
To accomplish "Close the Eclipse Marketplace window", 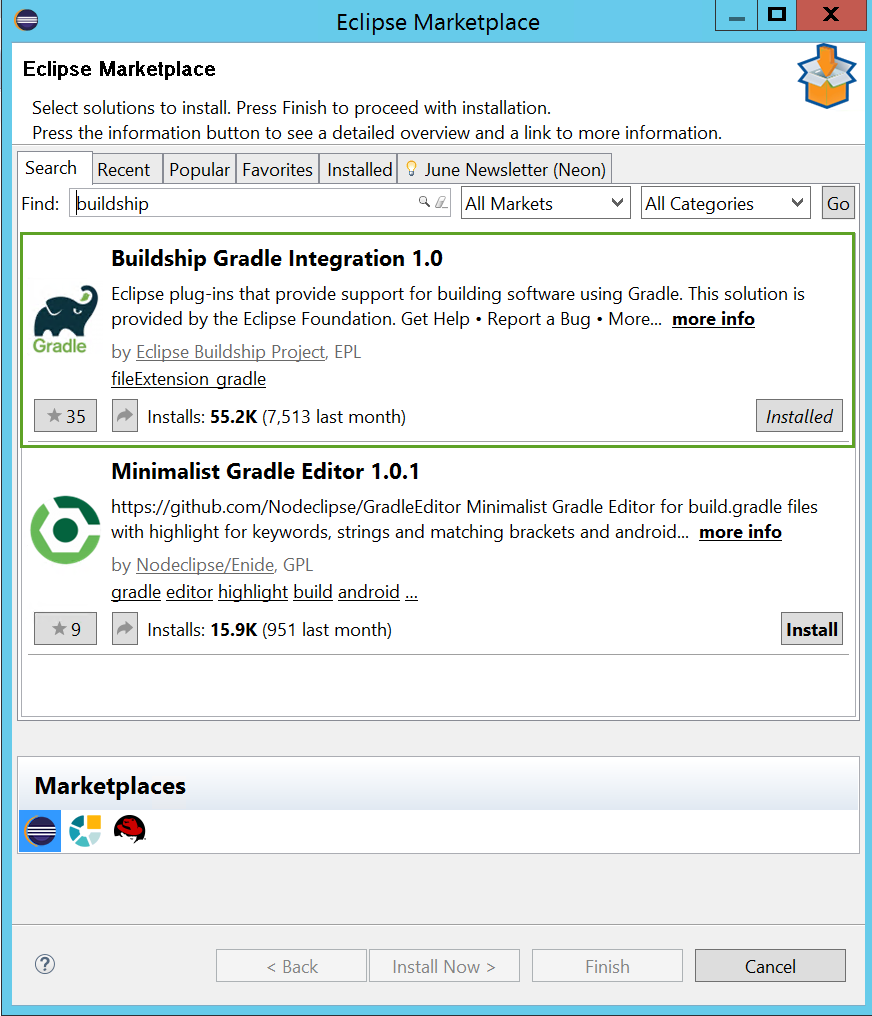I will pos(831,16).
